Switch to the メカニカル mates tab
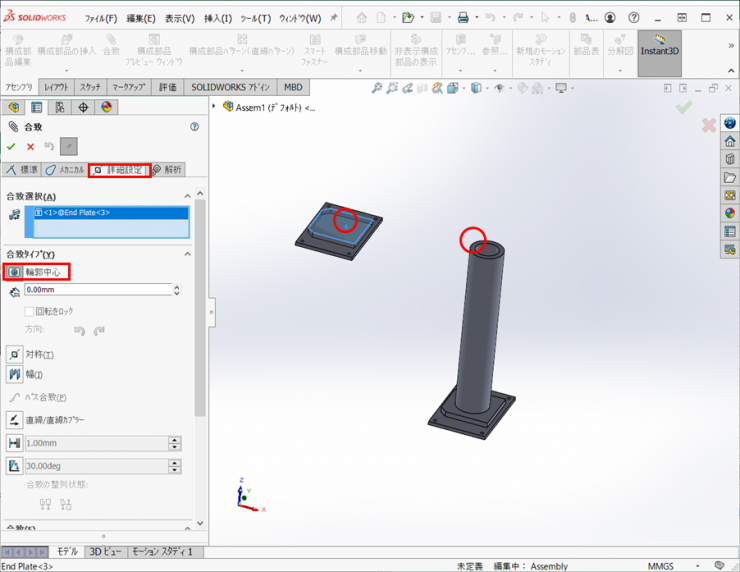Screen dimensions: 740x572 click(x=64, y=170)
